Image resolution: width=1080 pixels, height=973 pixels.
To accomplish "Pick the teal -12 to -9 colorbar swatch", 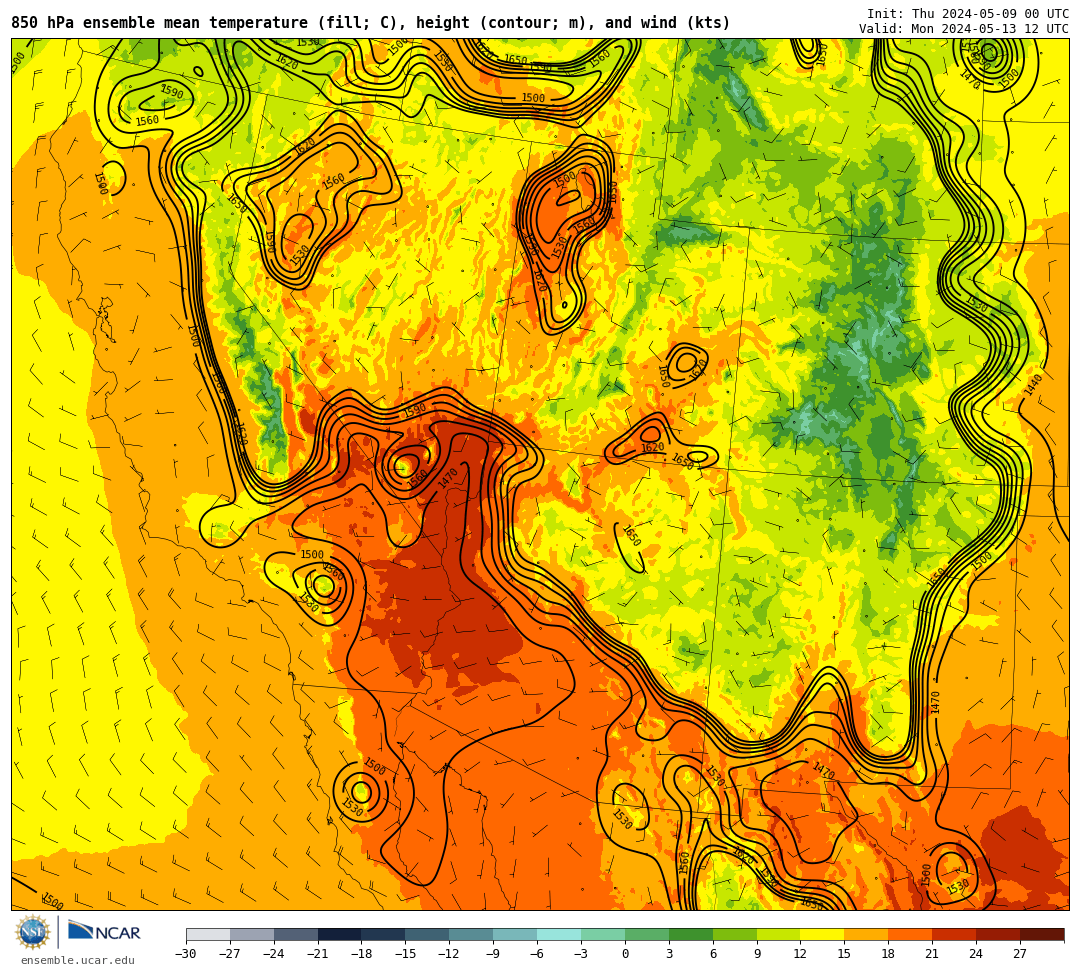I will pyautogui.click(x=472, y=934).
